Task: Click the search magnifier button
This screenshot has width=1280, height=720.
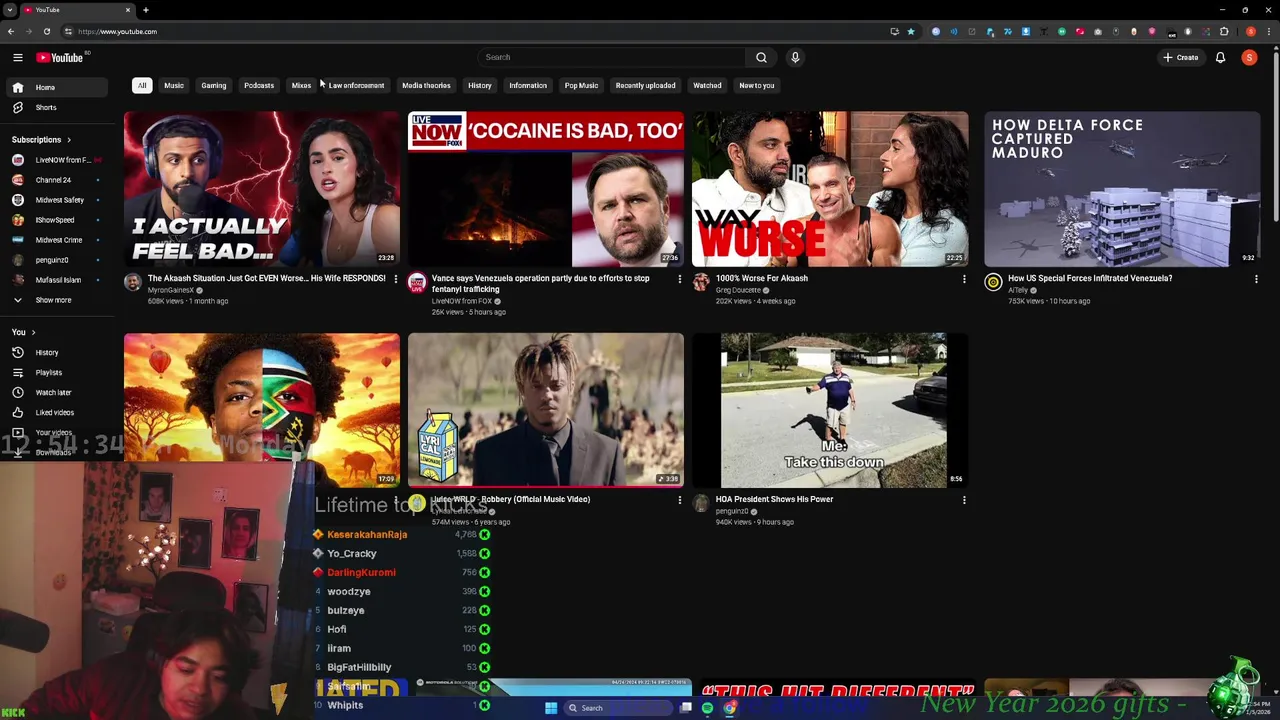Action: click(x=761, y=57)
